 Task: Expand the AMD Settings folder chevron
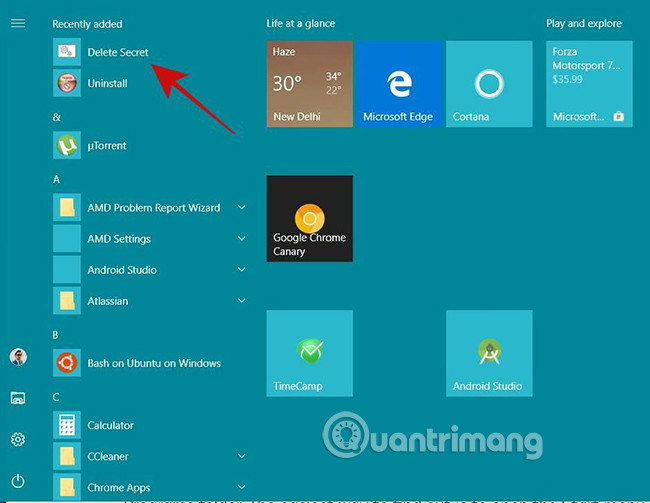[242, 238]
